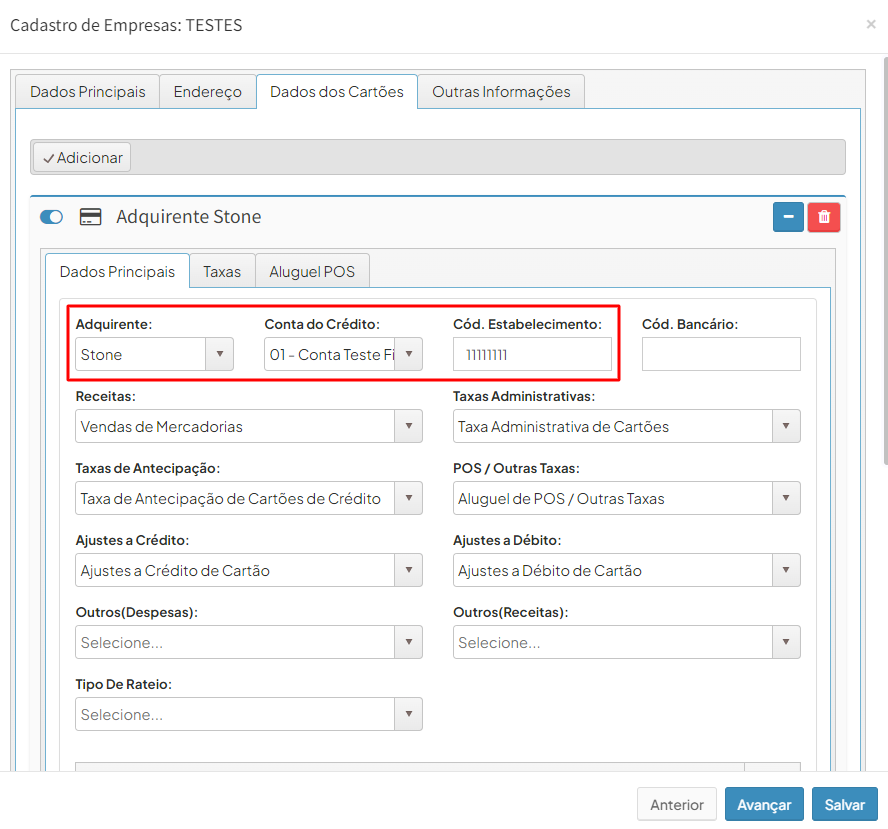The image size is (888, 829).
Task: Open the Taxas Administrativas dropdown
Action: 787,425
